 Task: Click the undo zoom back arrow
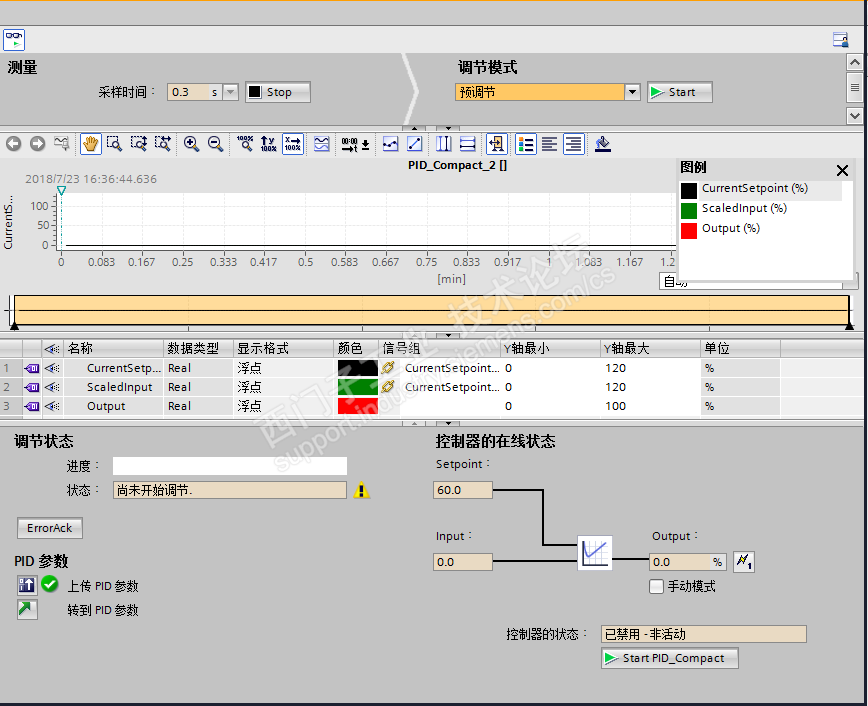click(x=14, y=144)
